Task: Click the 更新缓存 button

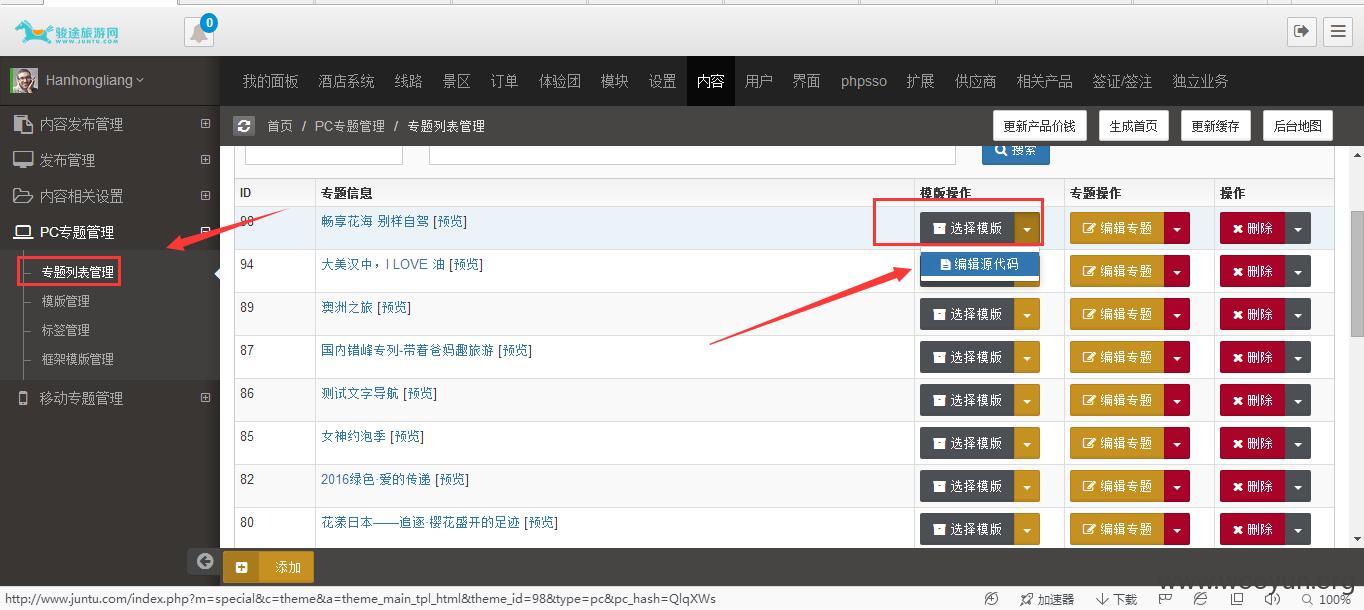Action: (1215, 126)
